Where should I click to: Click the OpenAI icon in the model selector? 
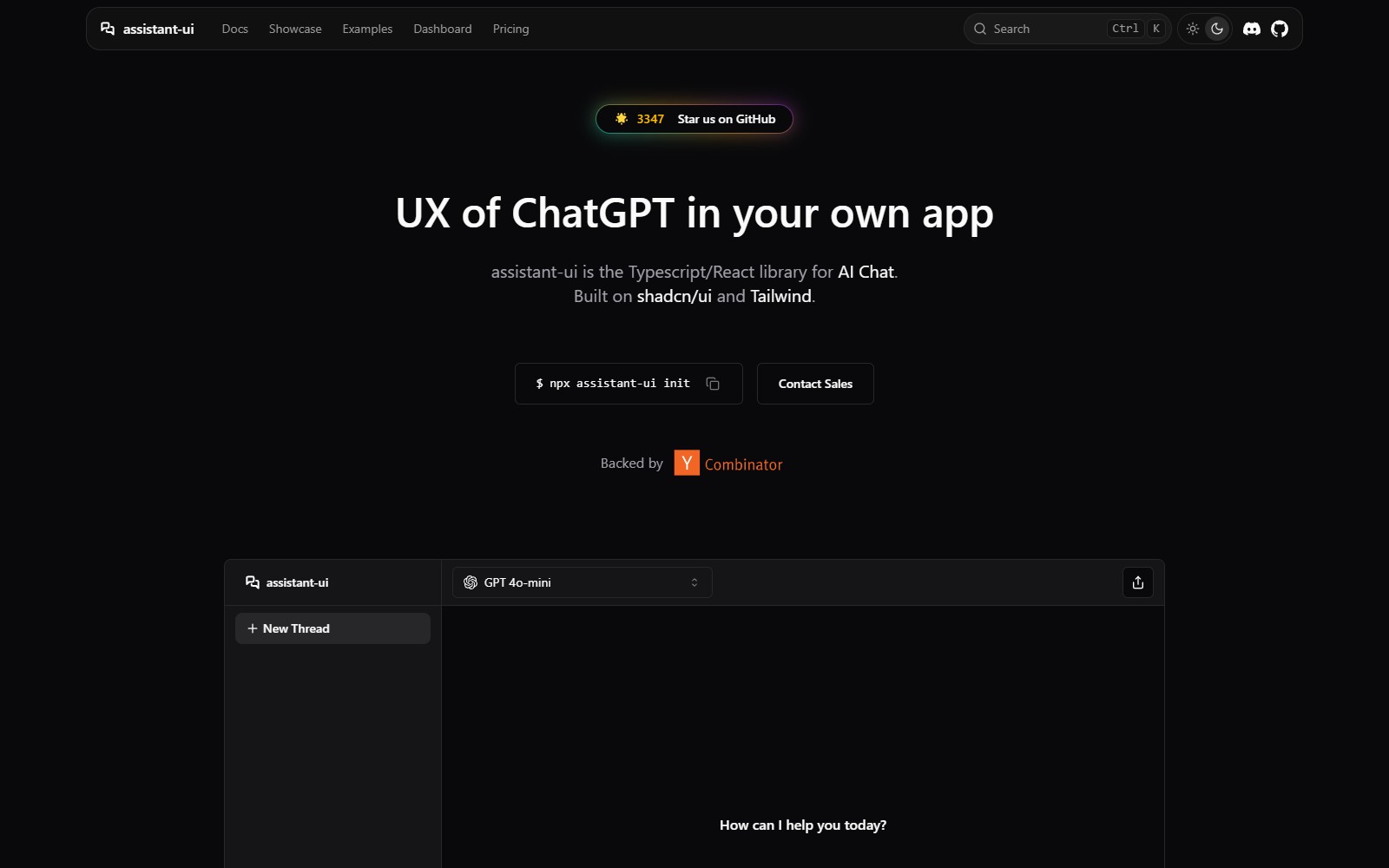coord(471,582)
